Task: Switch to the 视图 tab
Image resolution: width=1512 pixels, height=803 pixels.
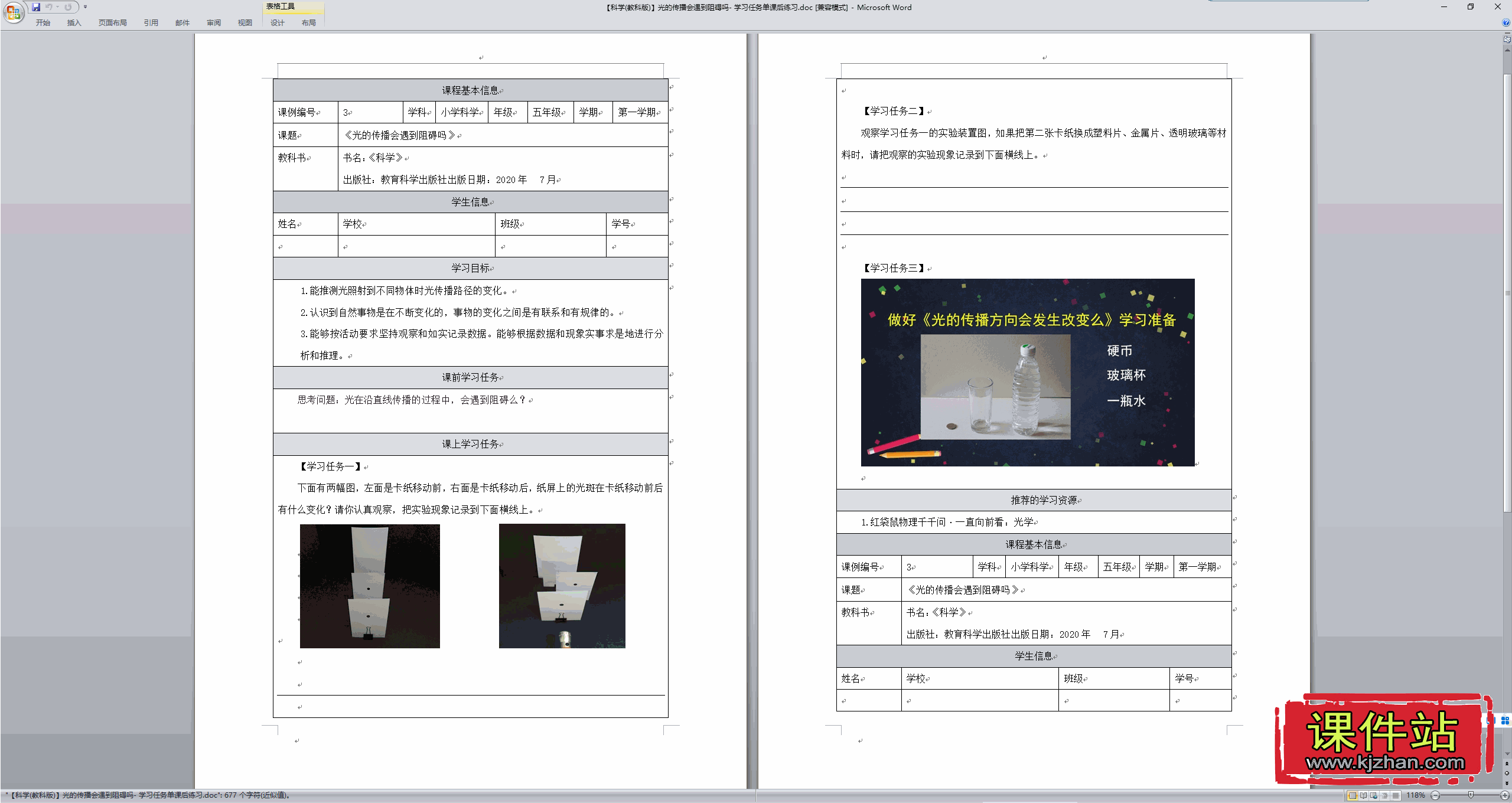Action: pos(245,22)
